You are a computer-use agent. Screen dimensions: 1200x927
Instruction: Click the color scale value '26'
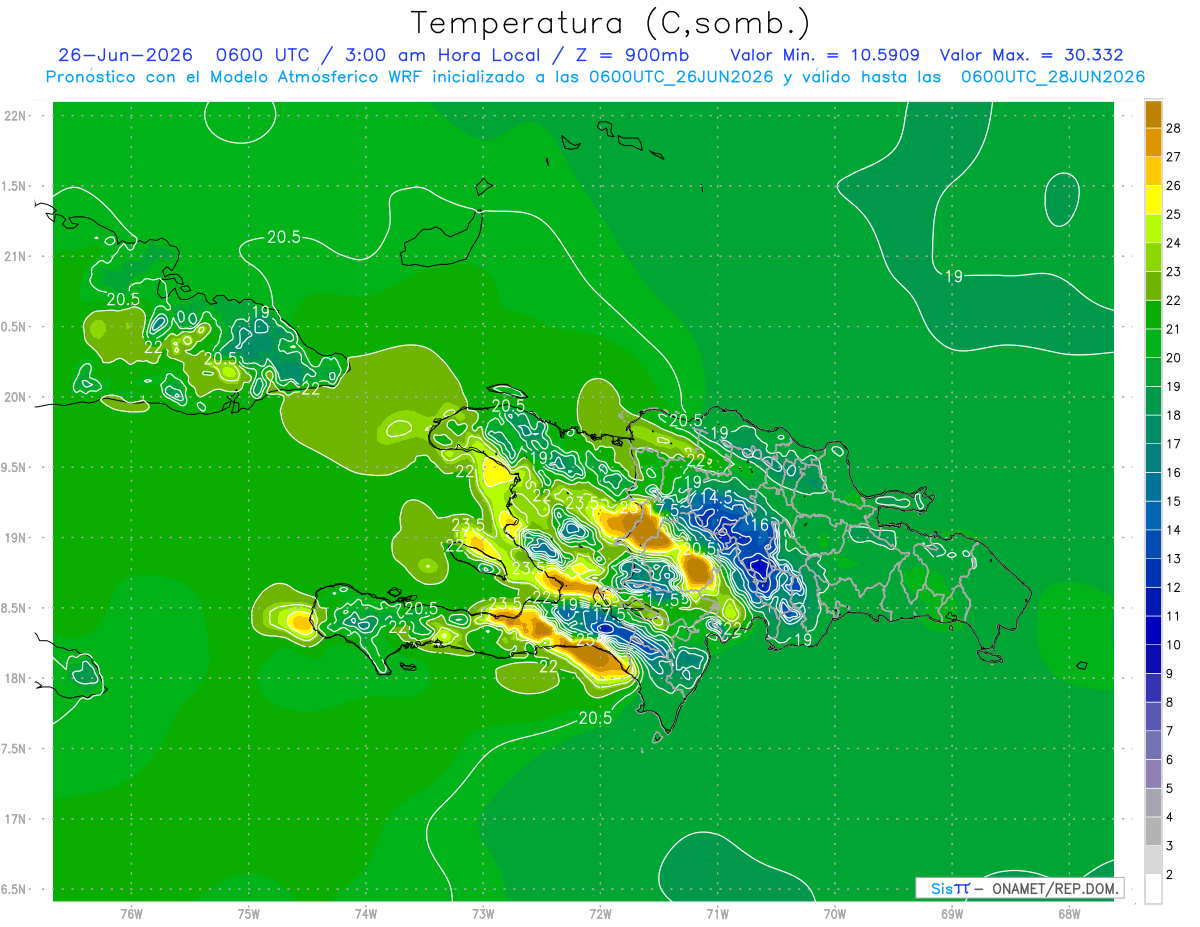1175,186
